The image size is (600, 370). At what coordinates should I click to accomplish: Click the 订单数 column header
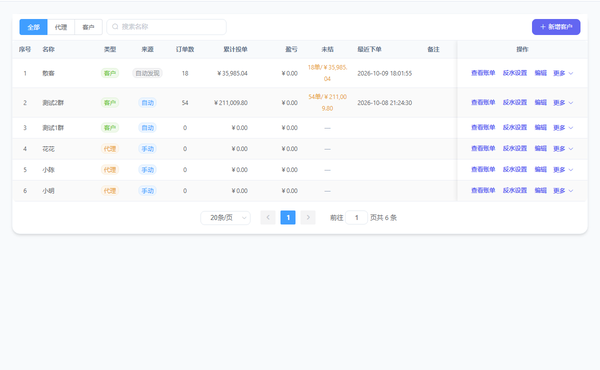[185, 49]
